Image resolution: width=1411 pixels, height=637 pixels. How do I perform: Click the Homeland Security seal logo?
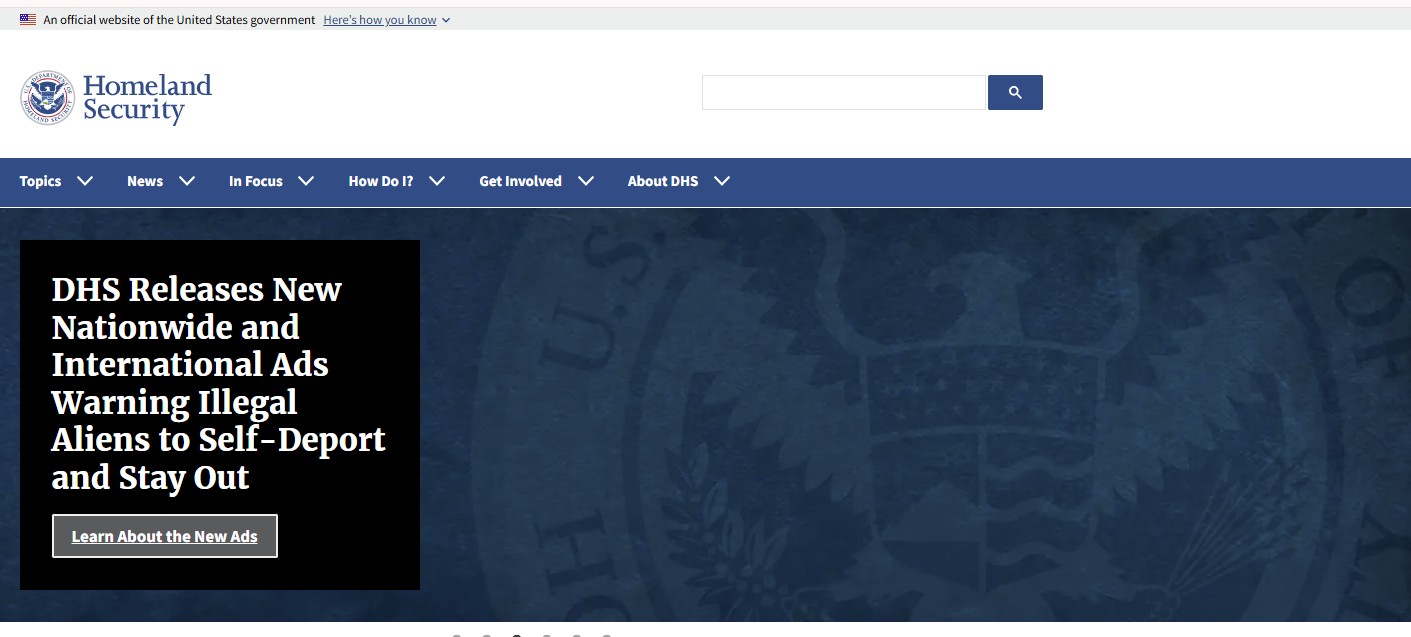(x=47, y=98)
